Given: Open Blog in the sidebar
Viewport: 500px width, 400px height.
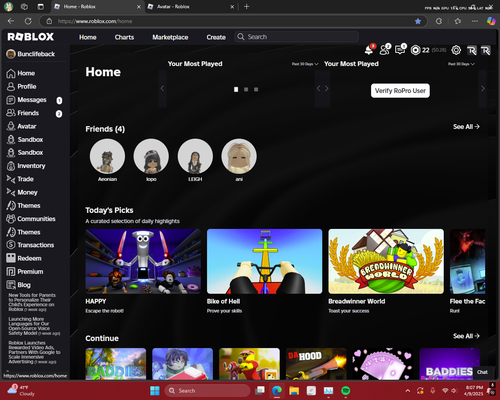Looking at the screenshot, I should pos(19,285).
